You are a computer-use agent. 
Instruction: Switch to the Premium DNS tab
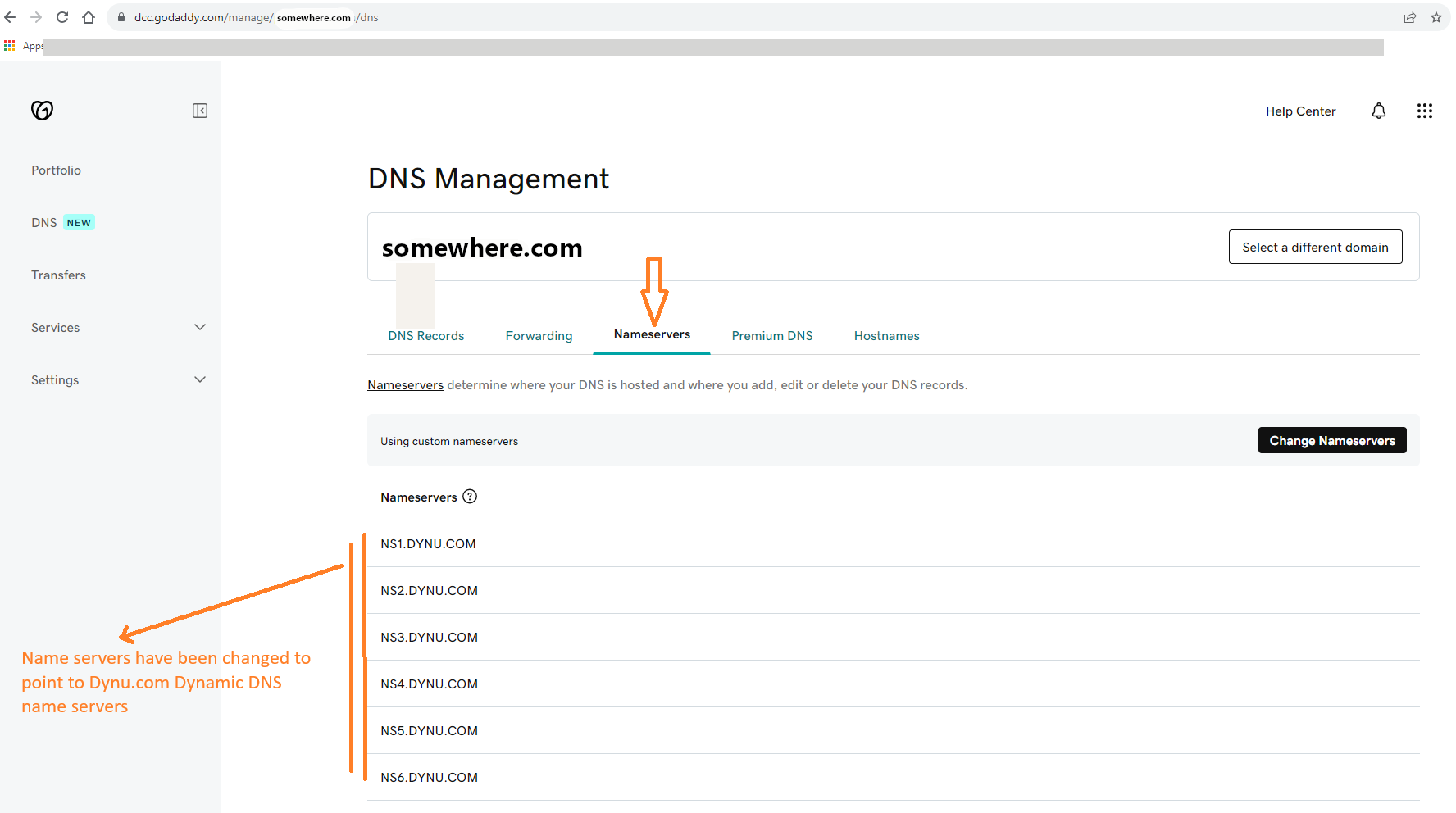coord(772,336)
